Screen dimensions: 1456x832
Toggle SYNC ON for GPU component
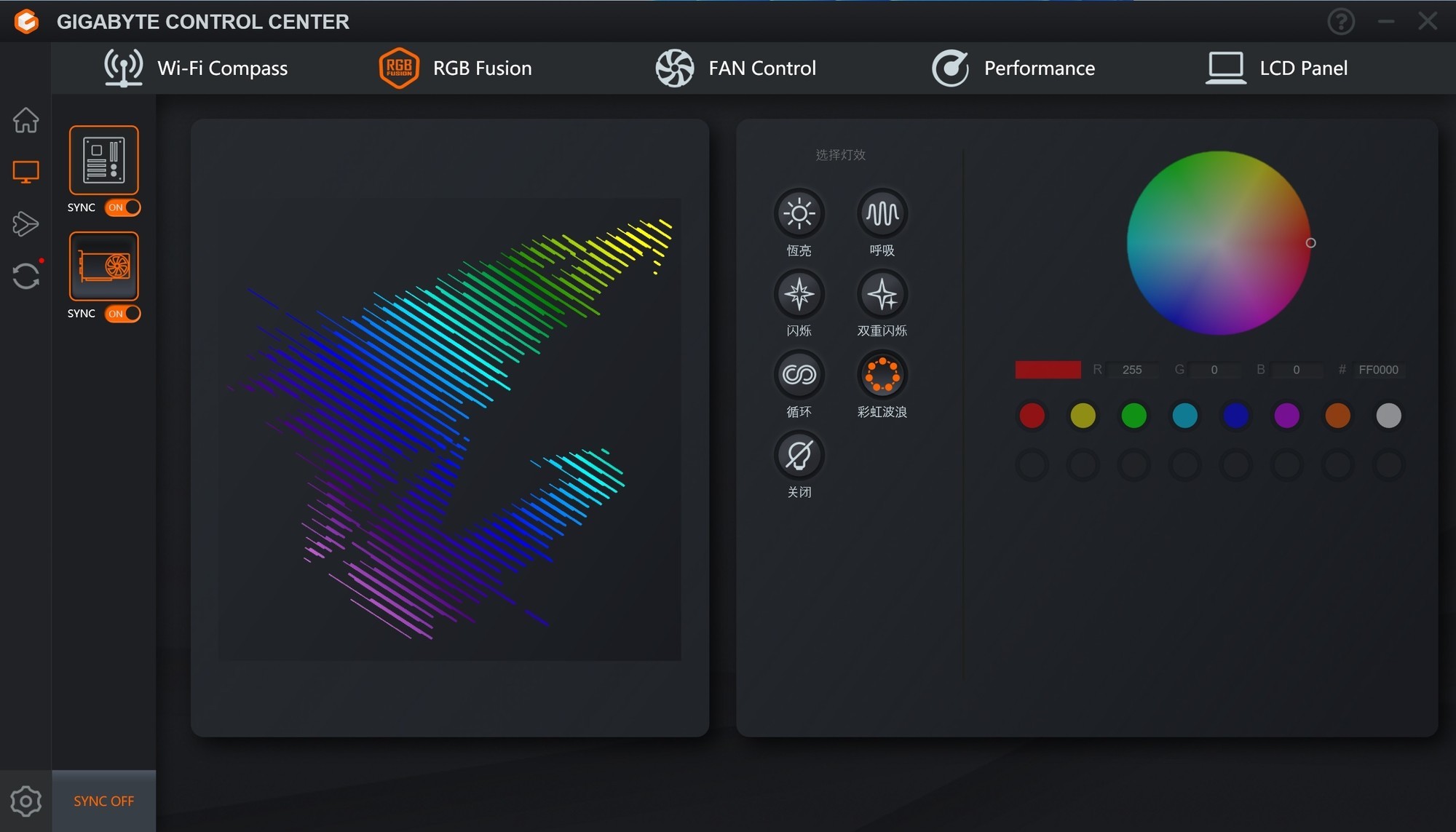click(x=122, y=314)
